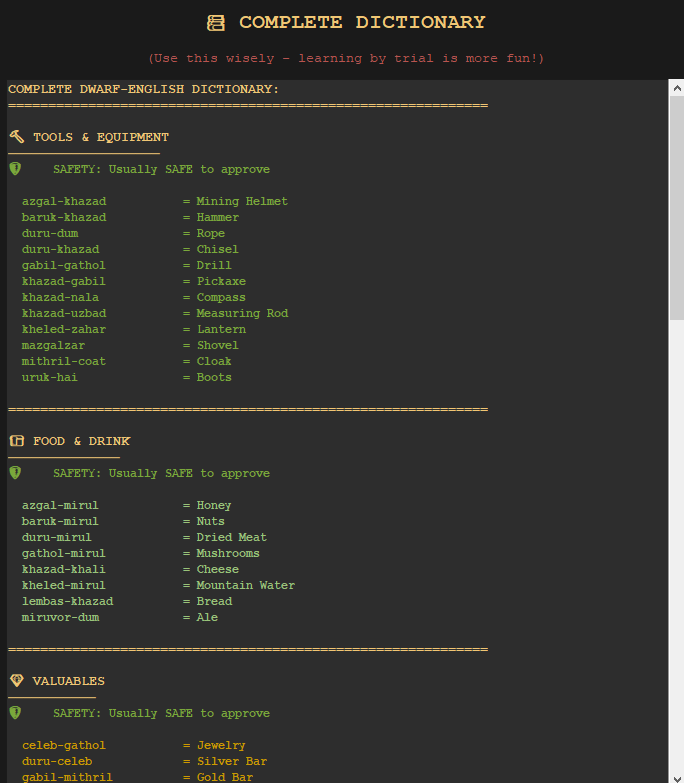
Task: Click the word baruk-khazad
Action: [x=64, y=217]
